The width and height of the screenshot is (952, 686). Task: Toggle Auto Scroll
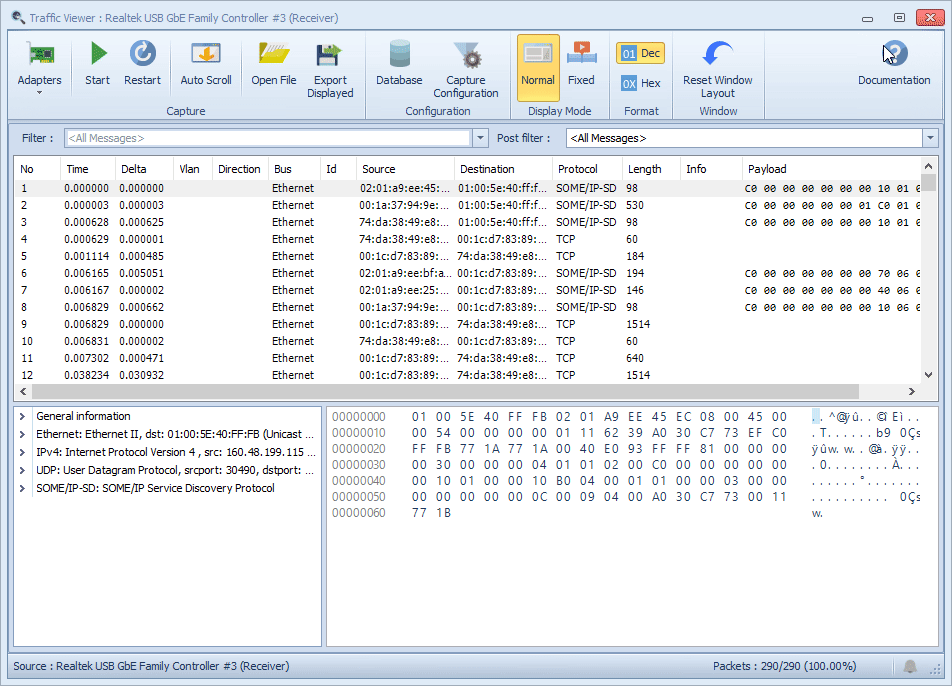tap(206, 64)
